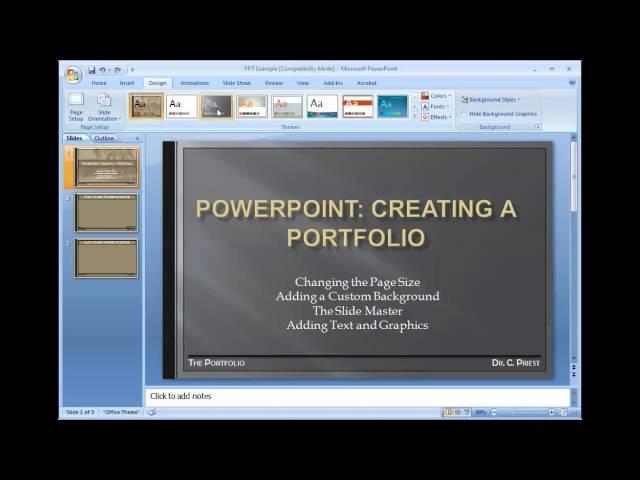The image size is (640, 480).
Task: Toggle Hide Background Graphics checkbox
Action: (x=500, y=114)
